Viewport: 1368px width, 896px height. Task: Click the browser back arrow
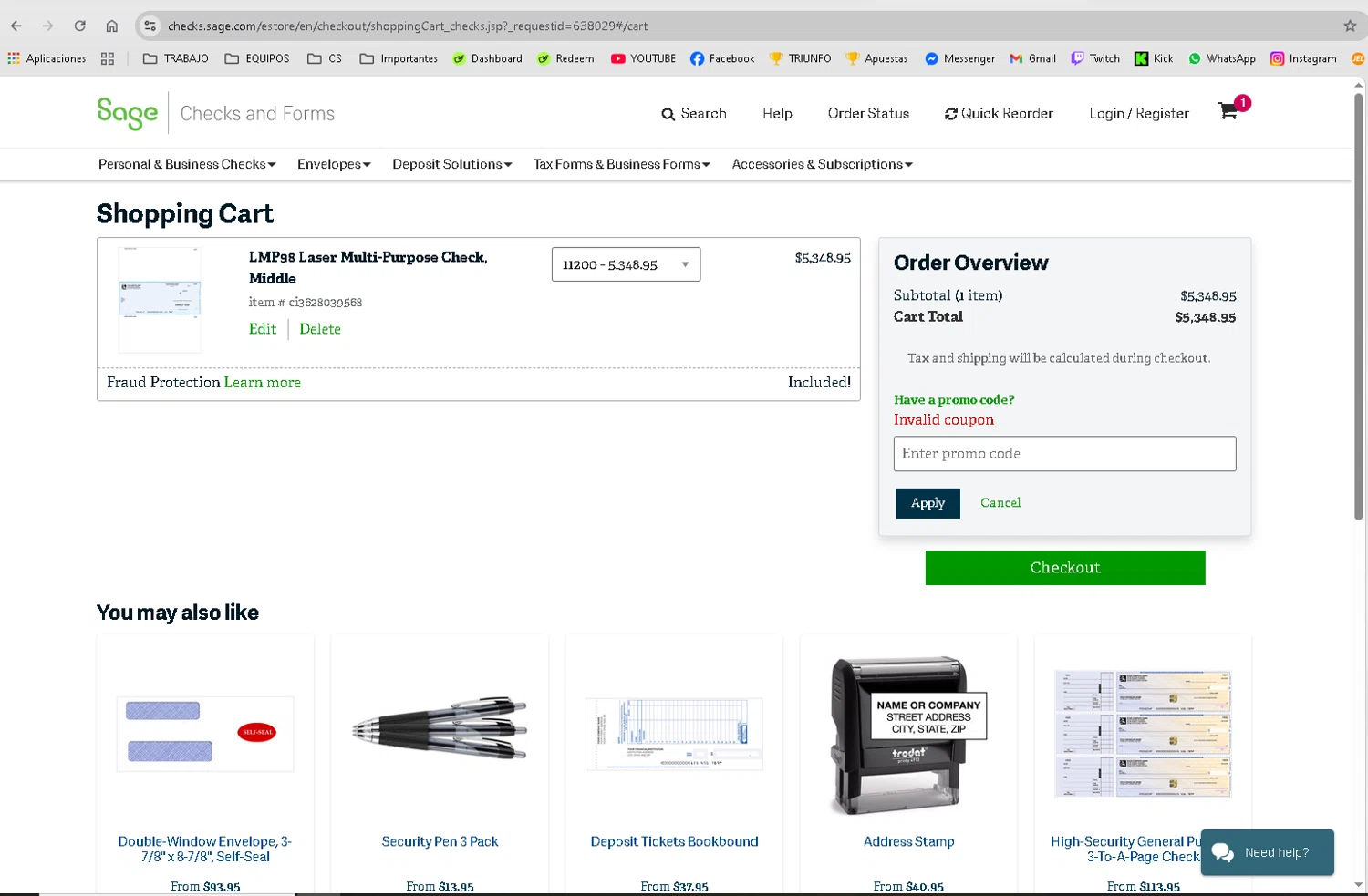click(x=16, y=26)
